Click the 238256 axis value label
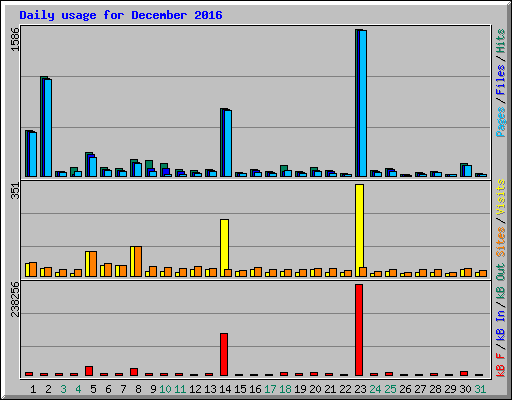The height and width of the screenshot is (400, 512). [x=15, y=299]
